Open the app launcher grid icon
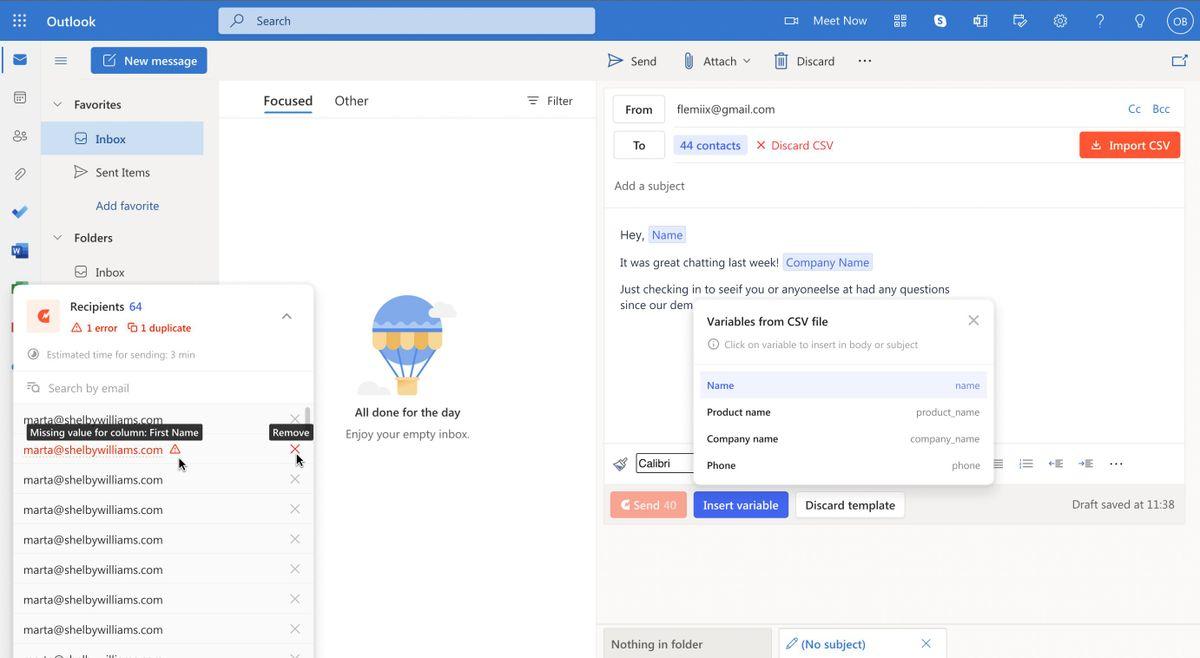This screenshot has width=1200, height=658. tap(20, 20)
